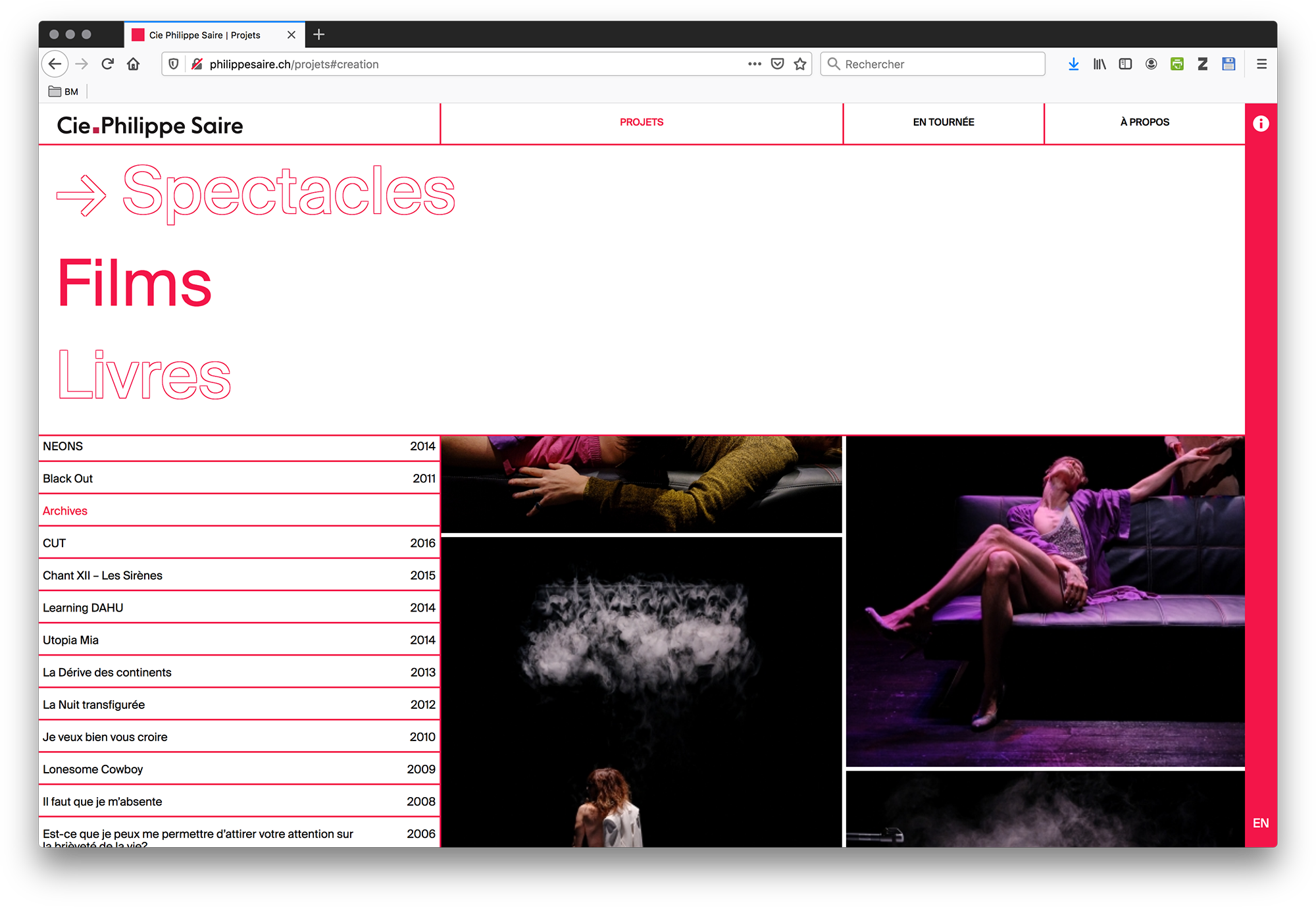Open the À PROPOS menu item
Viewport: 1316px width, 907px height.
1144,122
